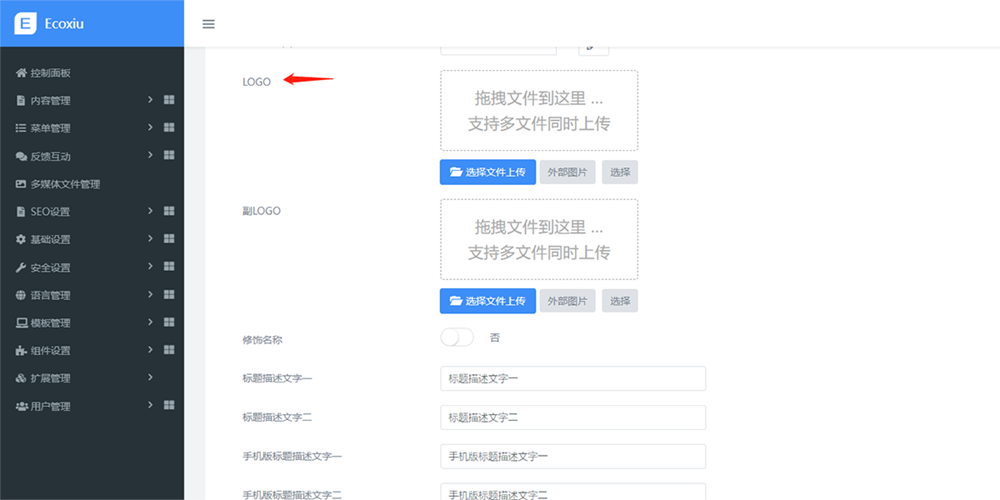The height and width of the screenshot is (500, 1000).
Task: Click the grid icon in 用户管理 row
Action: 169,405
